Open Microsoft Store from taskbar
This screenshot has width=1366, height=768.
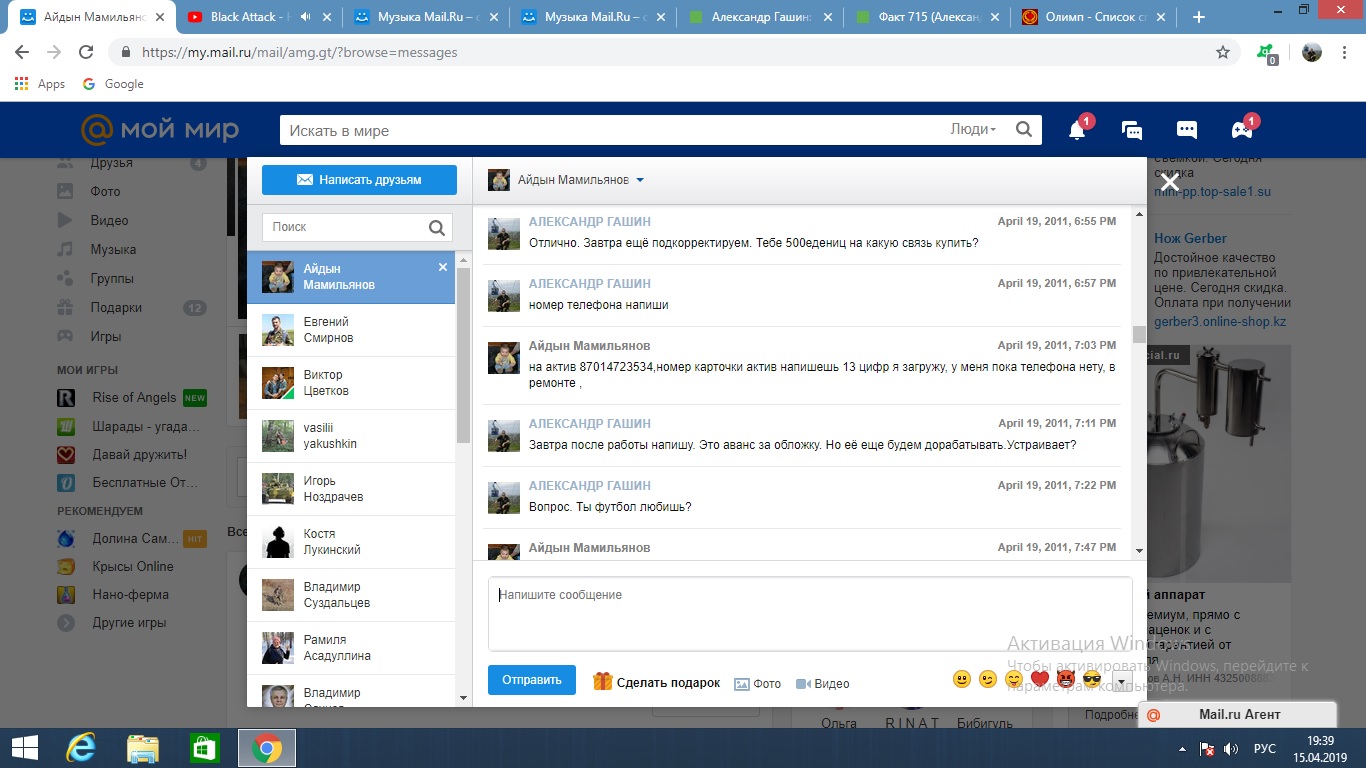[x=204, y=748]
